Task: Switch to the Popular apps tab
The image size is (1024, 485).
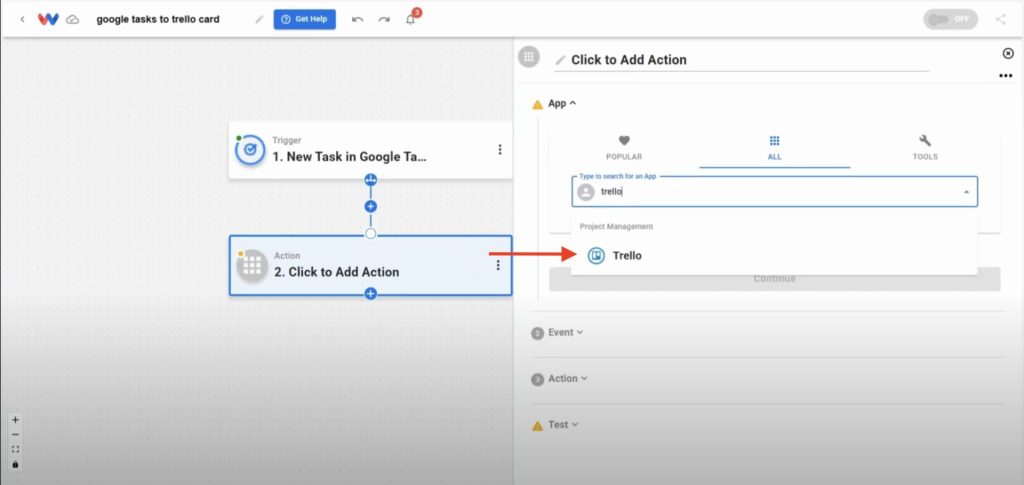Action: pos(624,148)
